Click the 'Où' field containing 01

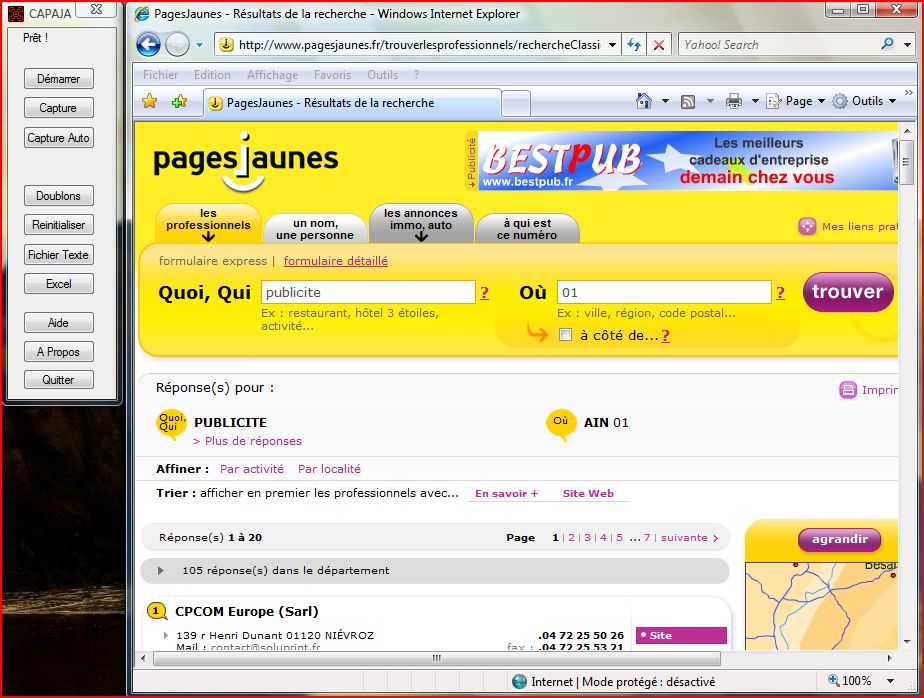click(x=664, y=292)
